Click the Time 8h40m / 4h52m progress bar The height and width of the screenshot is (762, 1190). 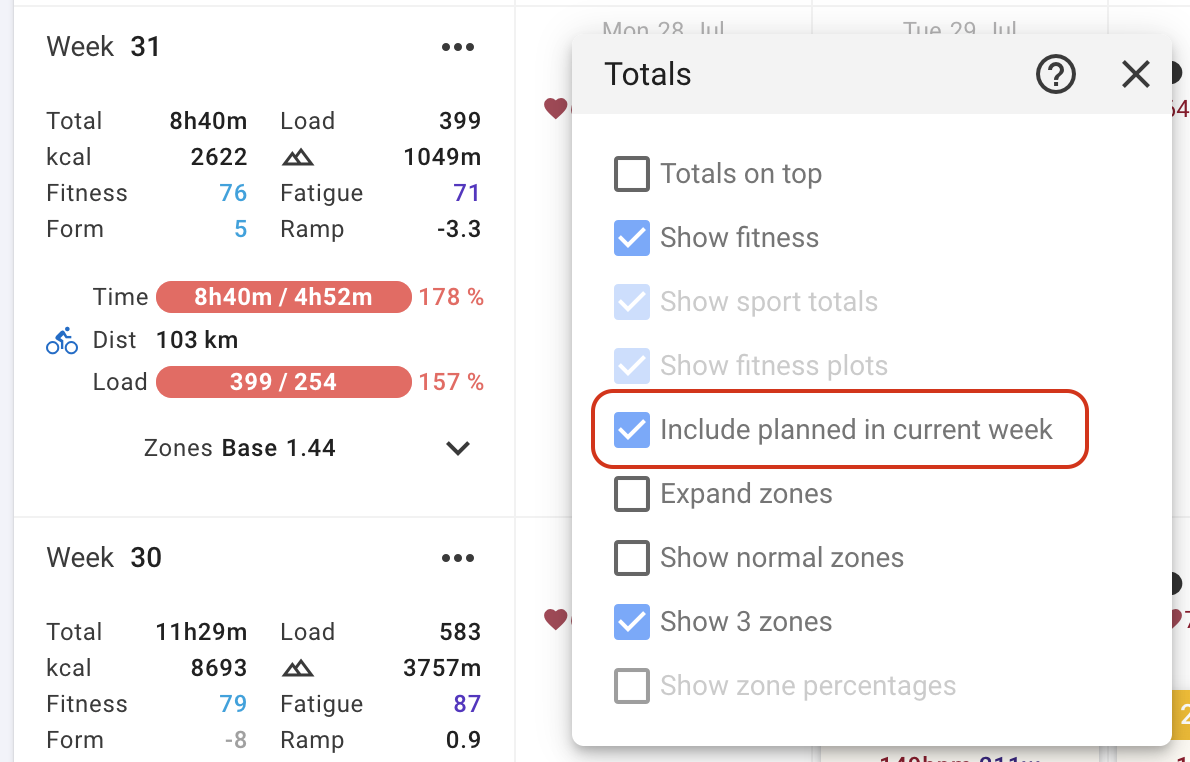pyautogui.click(x=283, y=297)
